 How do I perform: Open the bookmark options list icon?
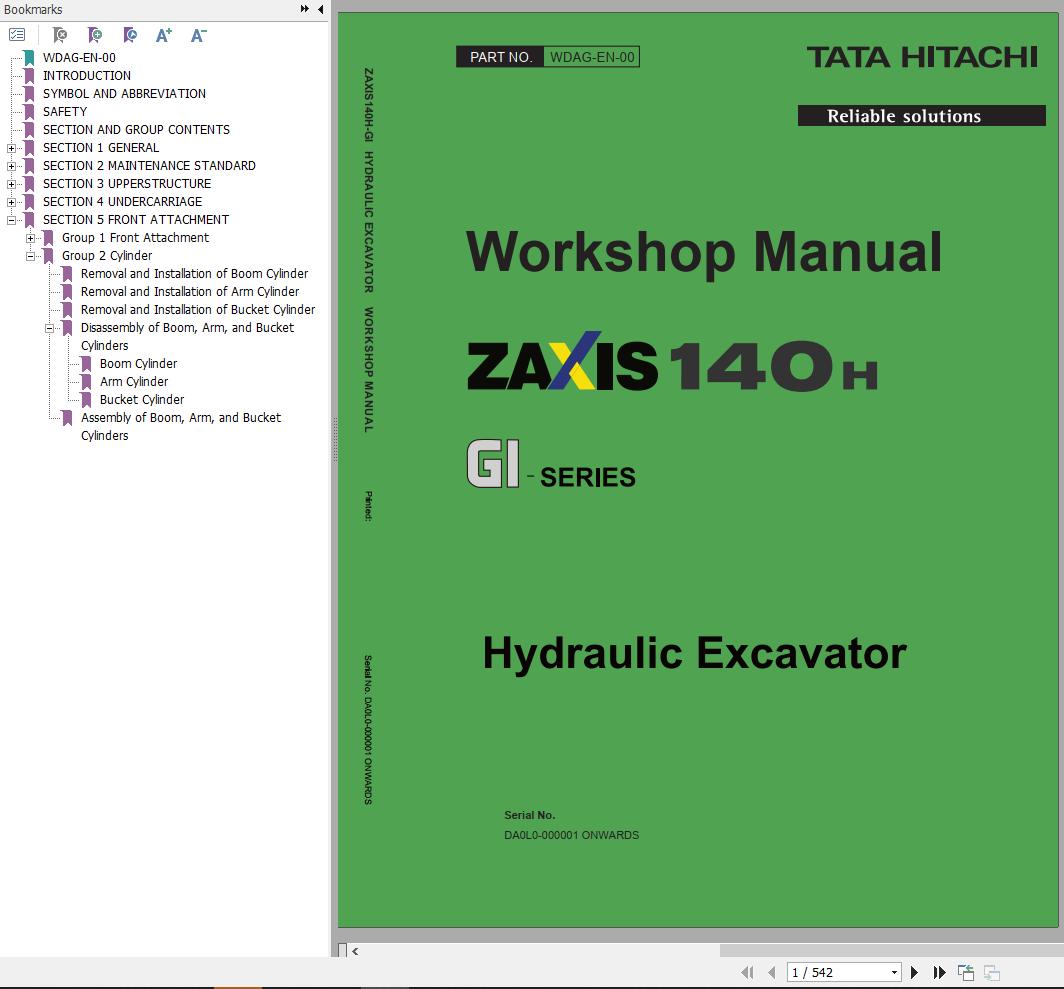pos(17,35)
